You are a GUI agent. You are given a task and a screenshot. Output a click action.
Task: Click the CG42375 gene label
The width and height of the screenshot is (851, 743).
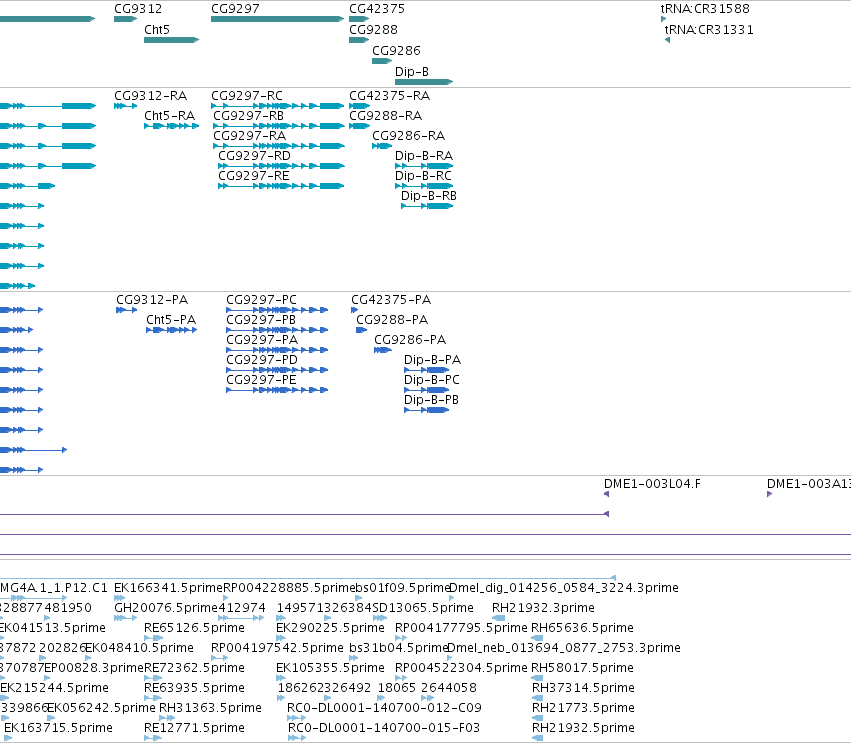pyautogui.click(x=377, y=9)
